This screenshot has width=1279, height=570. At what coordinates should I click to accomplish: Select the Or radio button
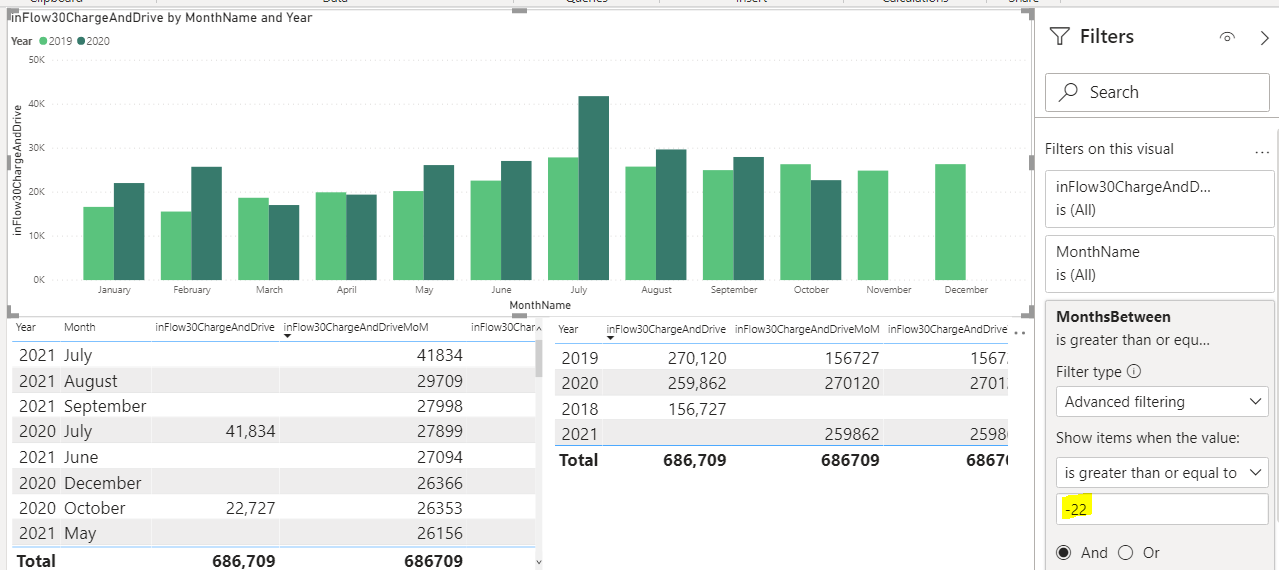(1125, 553)
